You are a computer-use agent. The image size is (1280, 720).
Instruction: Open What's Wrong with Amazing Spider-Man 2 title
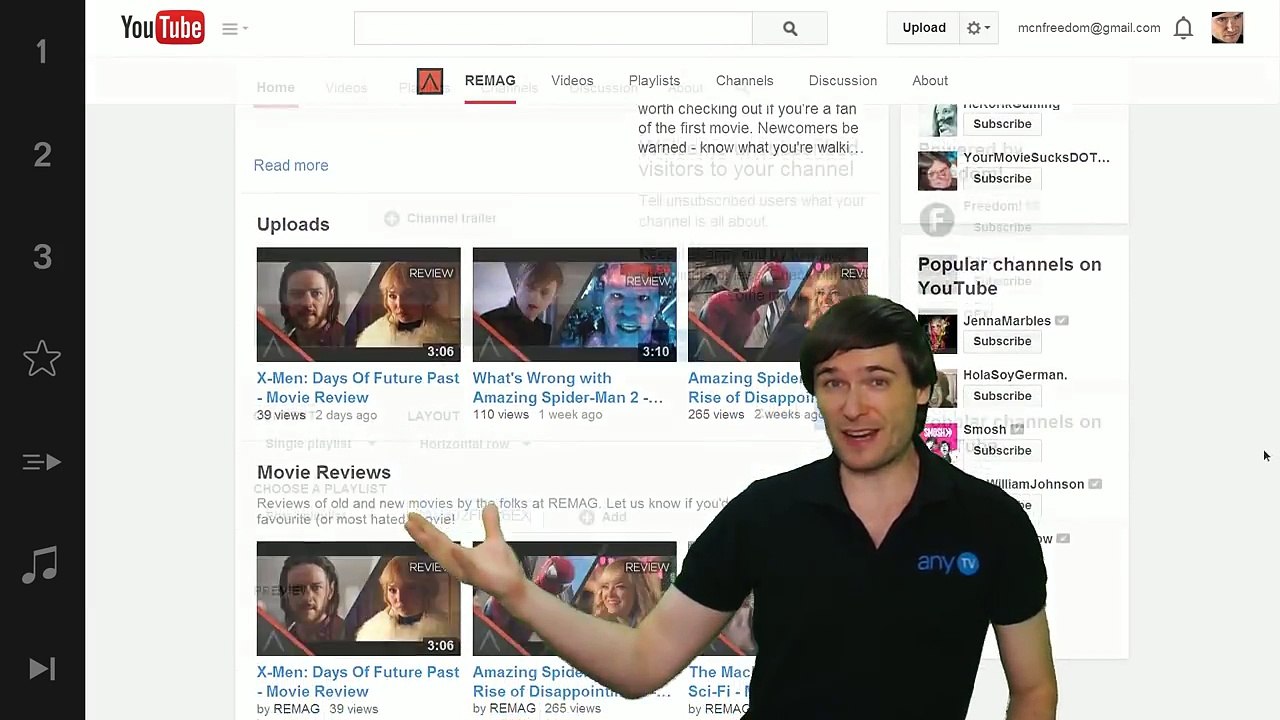(x=568, y=388)
